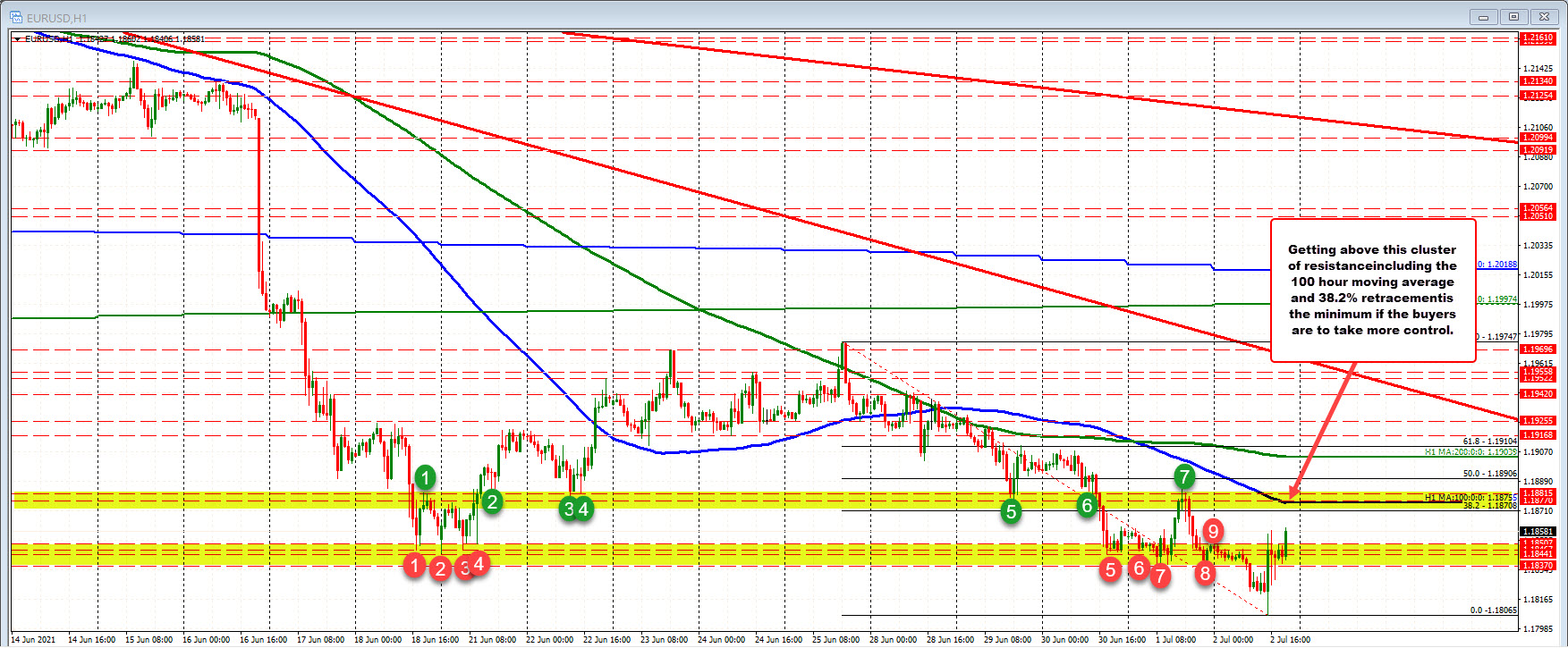Click the green circle marker numbered 1
Screen dimensions: 1568x648
(x=426, y=477)
